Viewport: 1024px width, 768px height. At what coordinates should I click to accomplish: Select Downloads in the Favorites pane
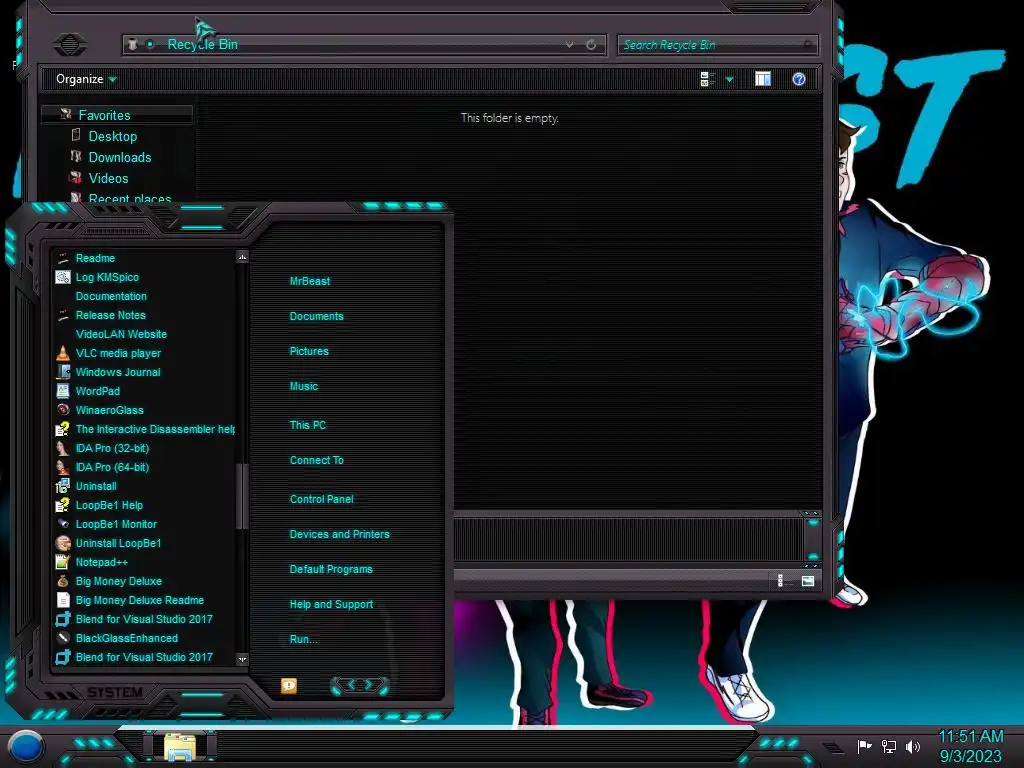[x=120, y=157]
